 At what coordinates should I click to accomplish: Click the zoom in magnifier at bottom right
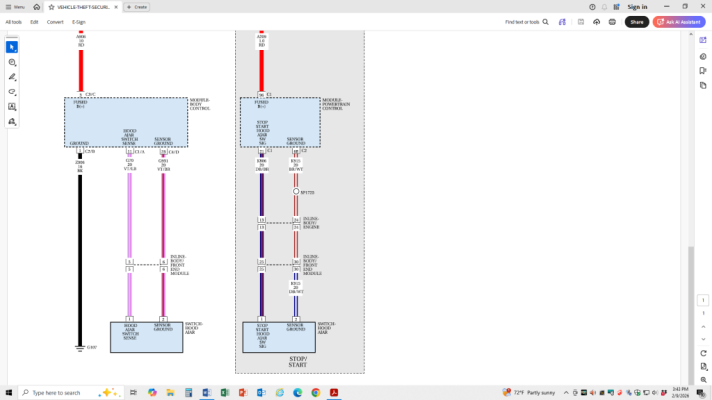tap(703, 380)
